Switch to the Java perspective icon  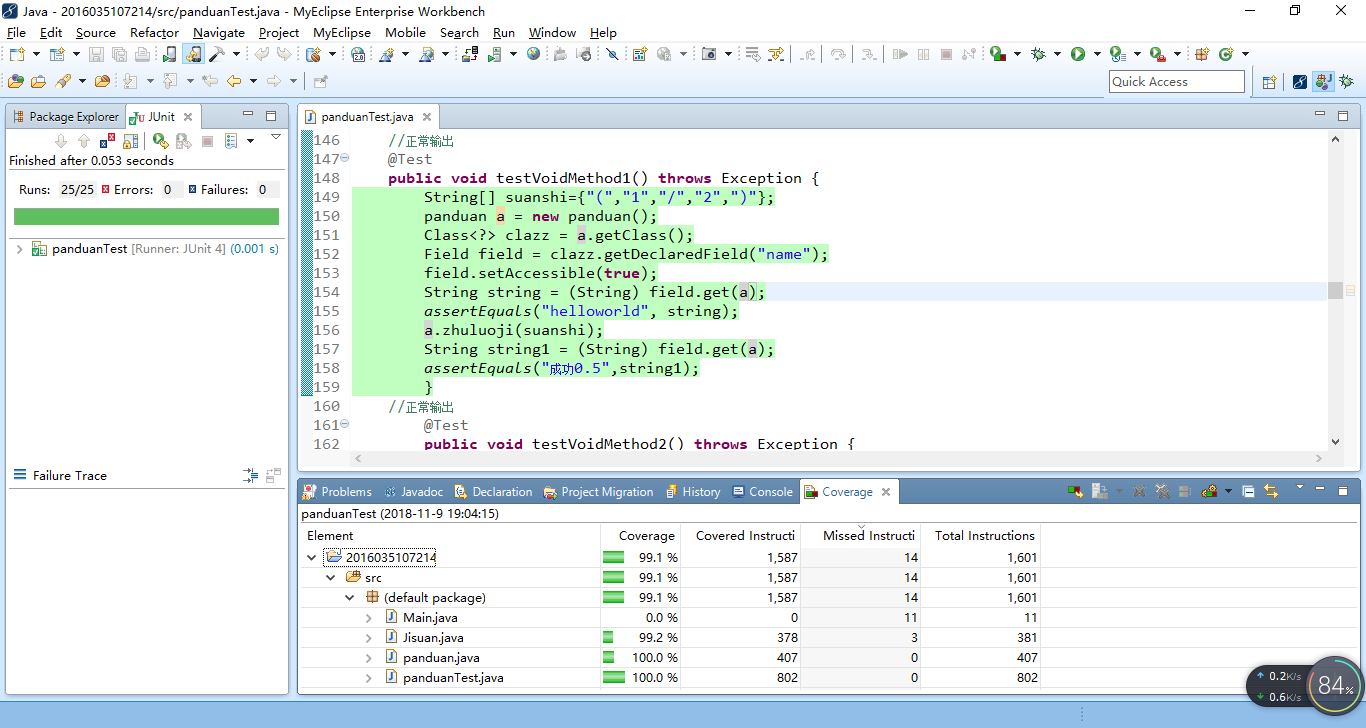tap(1323, 82)
